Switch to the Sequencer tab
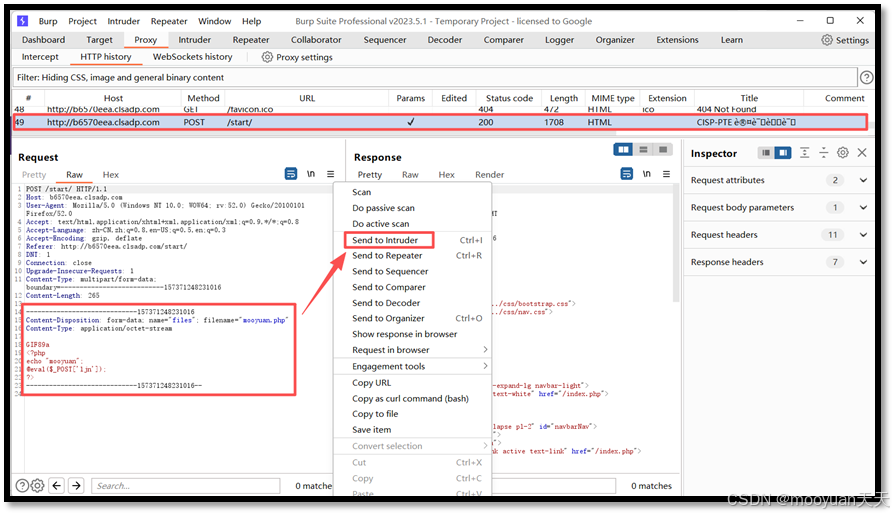Image resolution: width=894 pixels, height=515 pixels. (x=385, y=40)
